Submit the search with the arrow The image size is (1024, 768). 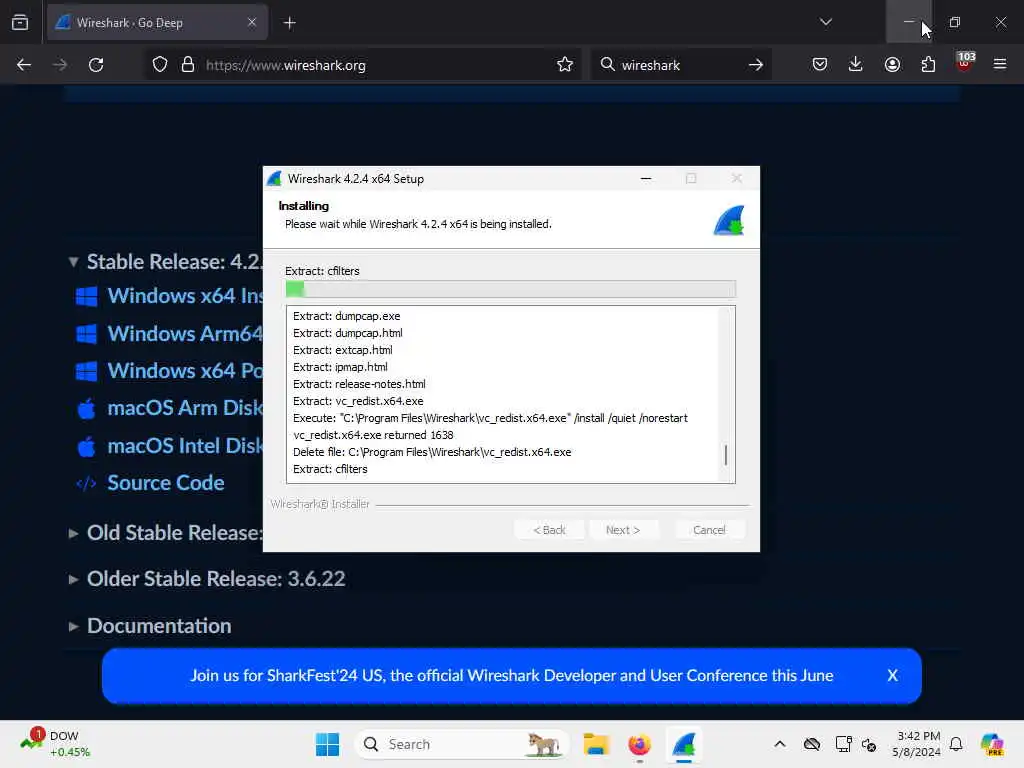[756, 65]
